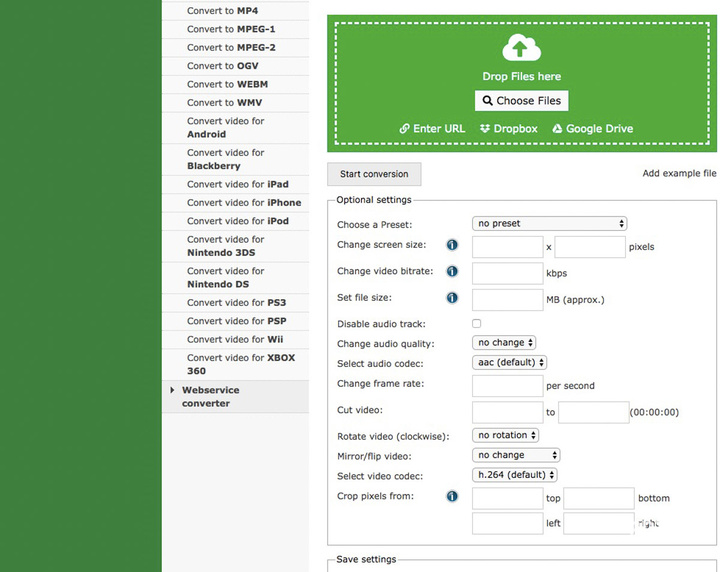Screen dimensions: 720x572
Task: Choose the Dropbox upload option
Action: [x=509, y=129]
